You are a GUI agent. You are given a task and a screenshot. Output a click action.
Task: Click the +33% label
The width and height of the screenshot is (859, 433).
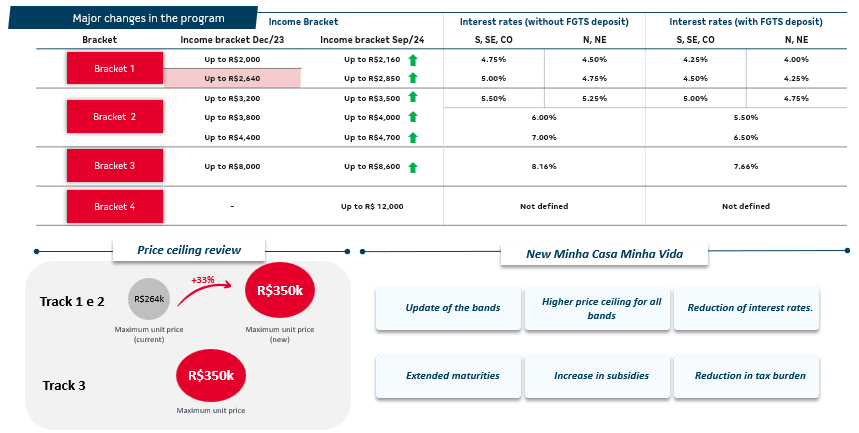203,280
